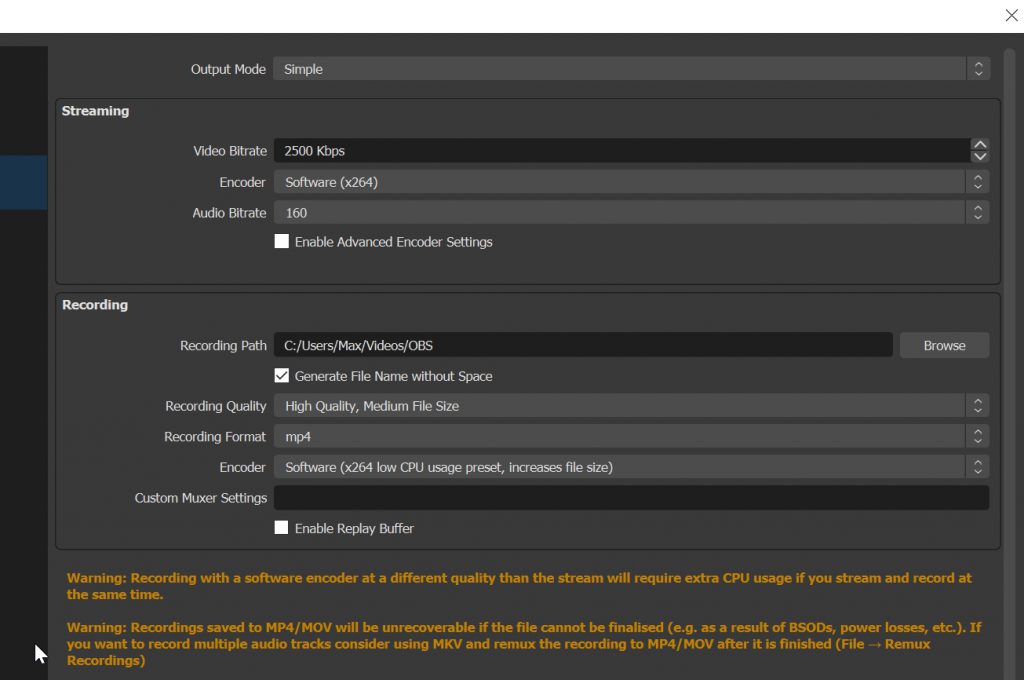
Task: Click the up arrow on Video Bitrate
Action: (x=980, y=145)
